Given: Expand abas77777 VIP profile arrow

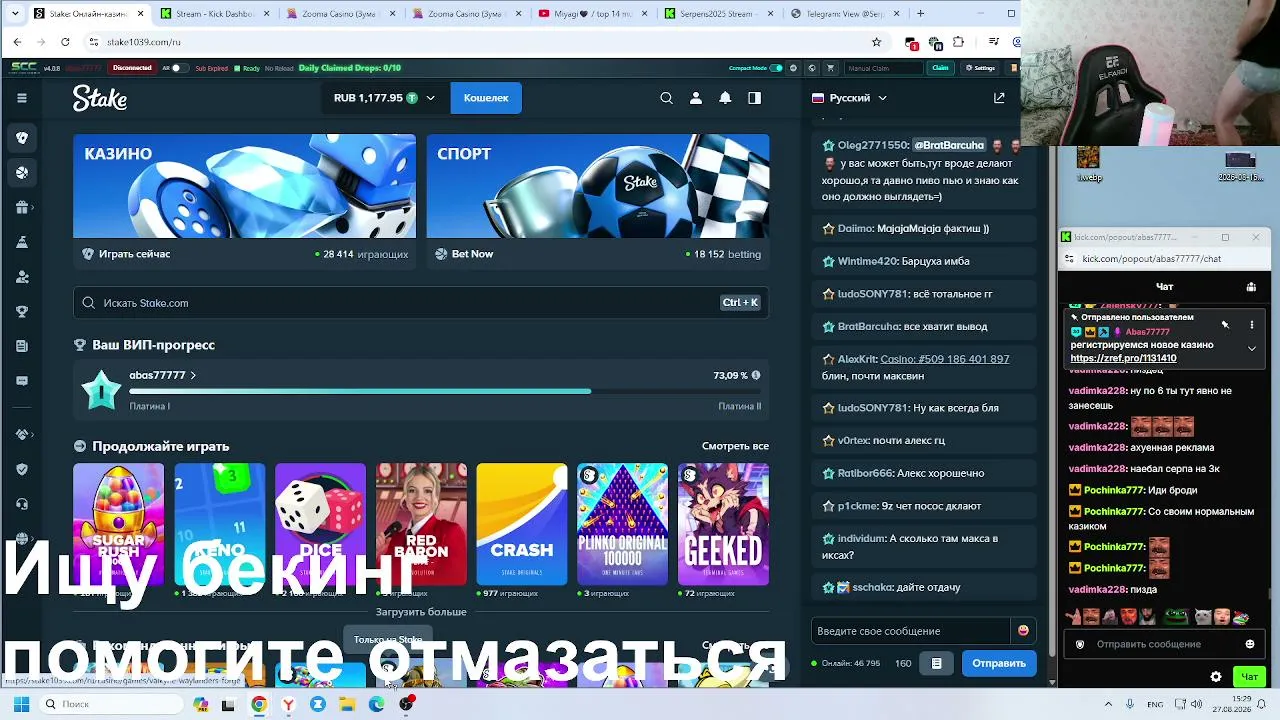Looking at the screenshot, I should pyautogui.click(x=193, y=376).
